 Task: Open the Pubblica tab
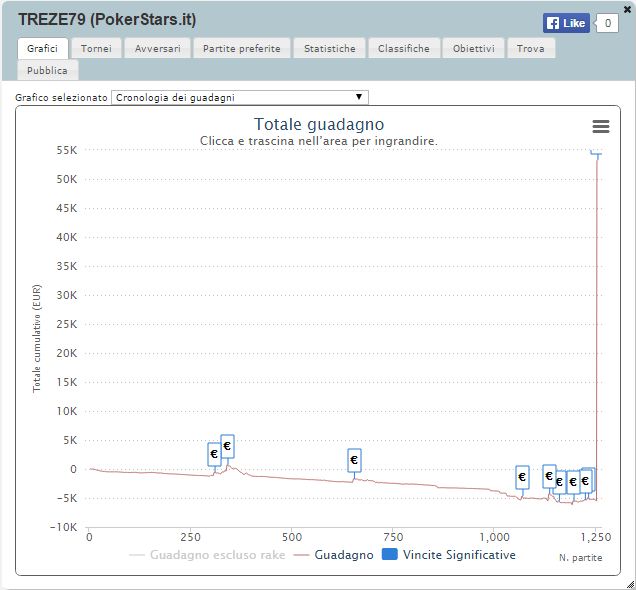47,71
